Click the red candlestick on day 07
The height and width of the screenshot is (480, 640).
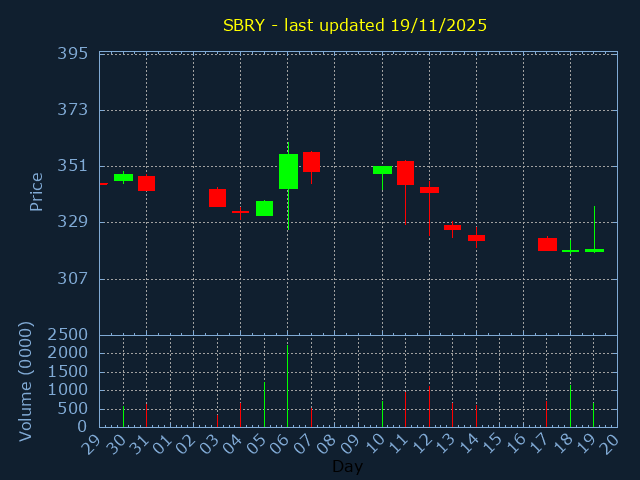coord(311,162)
